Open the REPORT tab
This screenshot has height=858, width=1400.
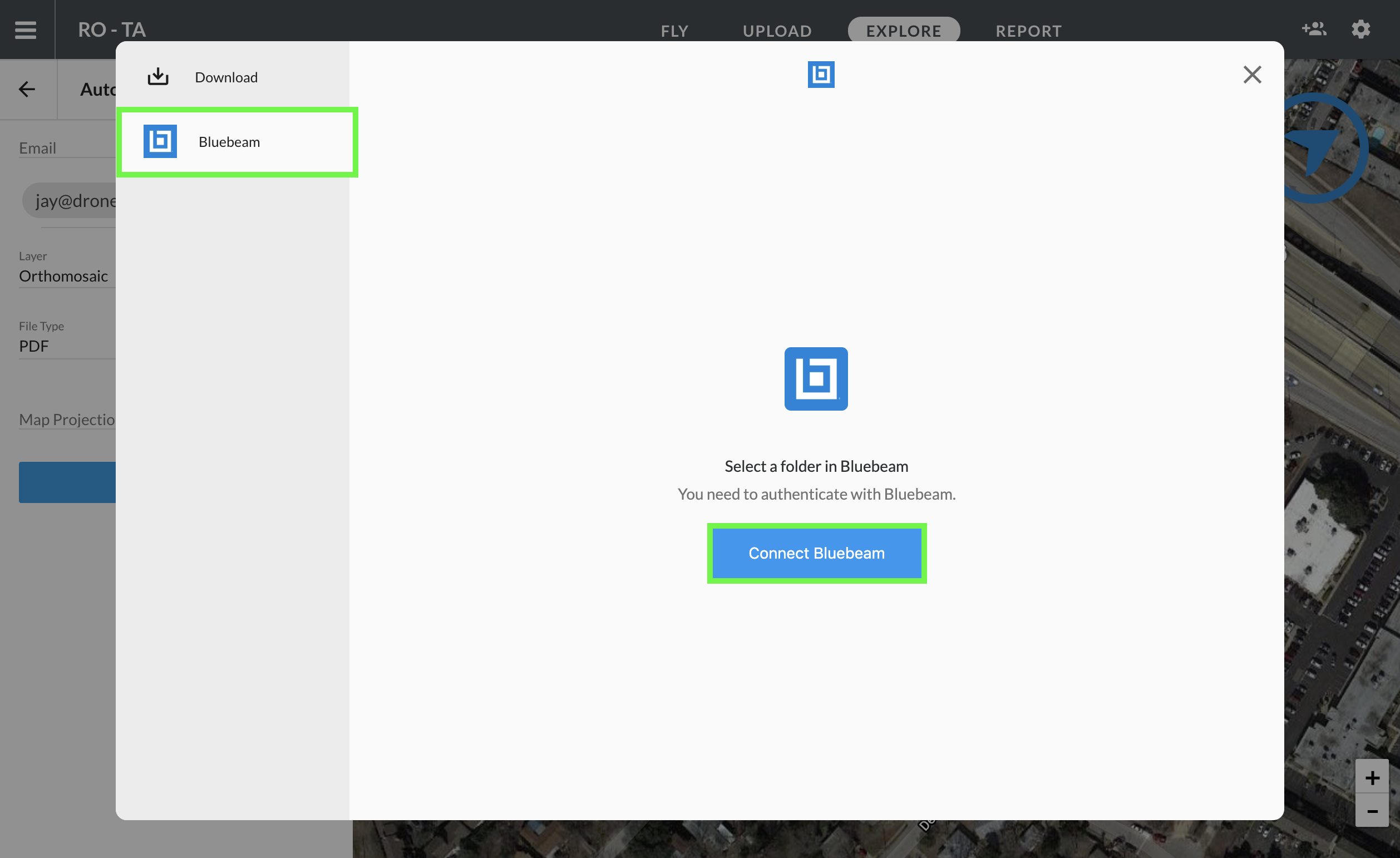coord(1028,31)
